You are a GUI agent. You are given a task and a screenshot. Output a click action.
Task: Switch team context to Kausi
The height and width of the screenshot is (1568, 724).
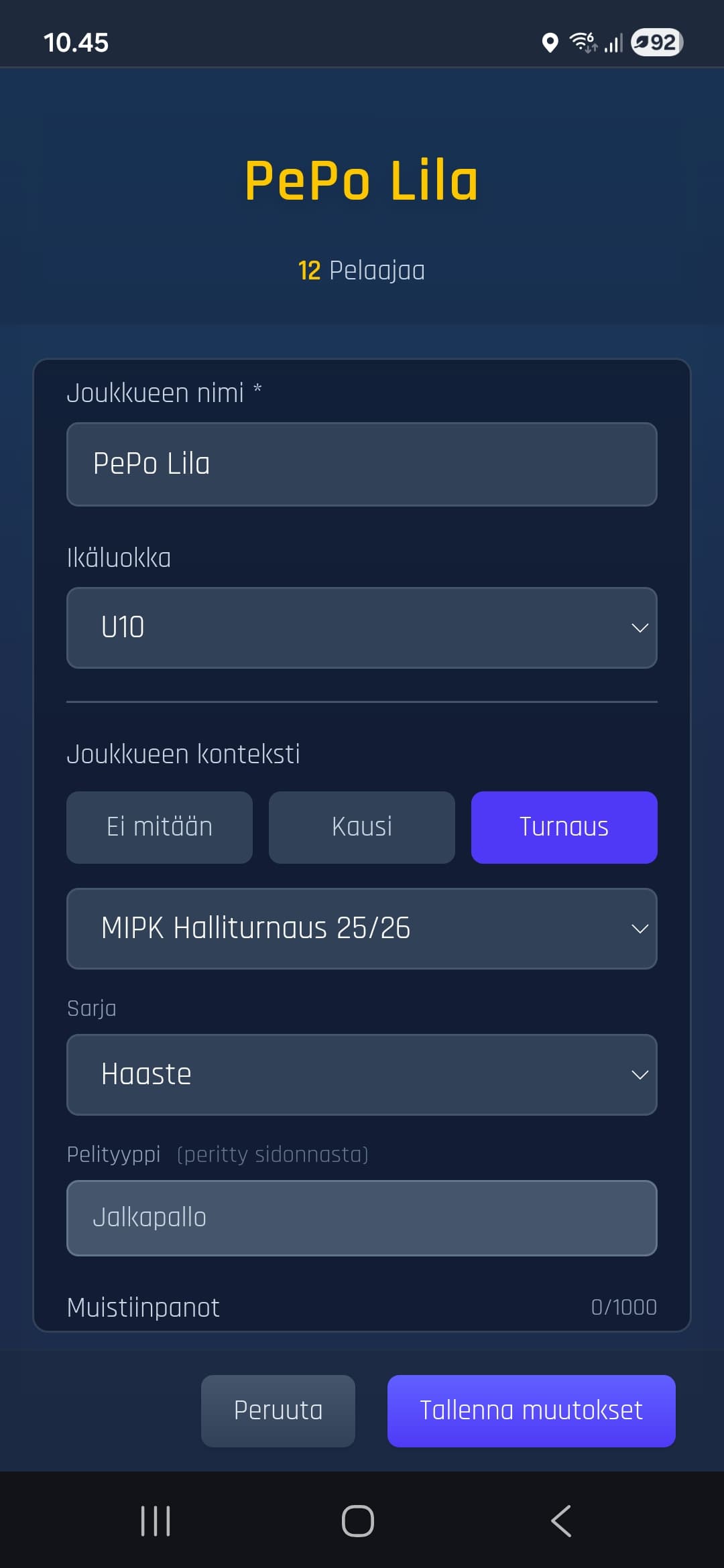click(361, 826)
